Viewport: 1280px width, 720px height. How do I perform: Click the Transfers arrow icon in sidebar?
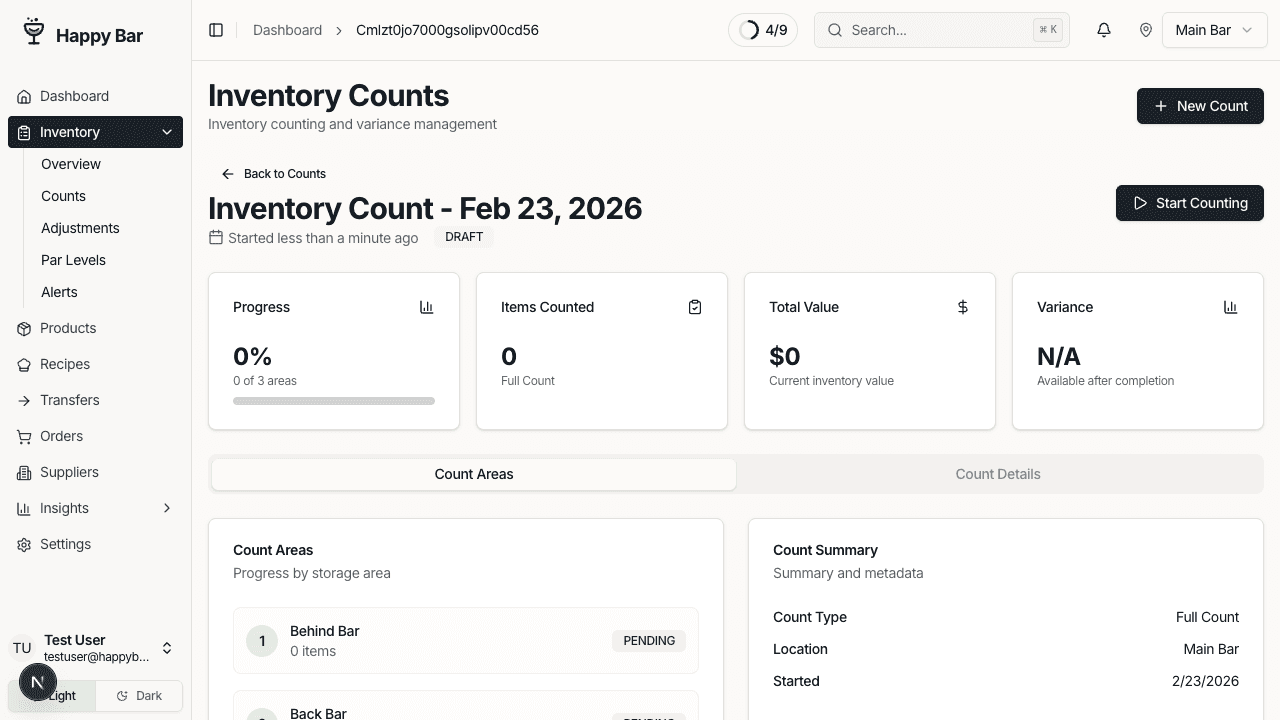22,400
